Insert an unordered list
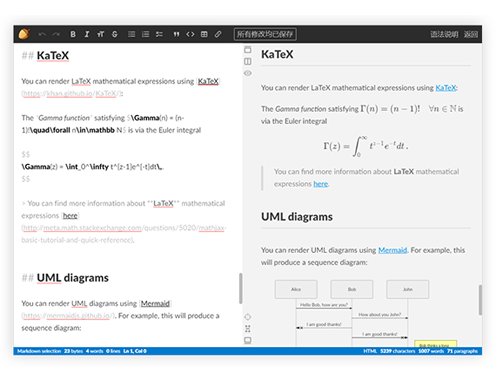Viewport: 500px width, 384px height. click(x=132, y=34)
